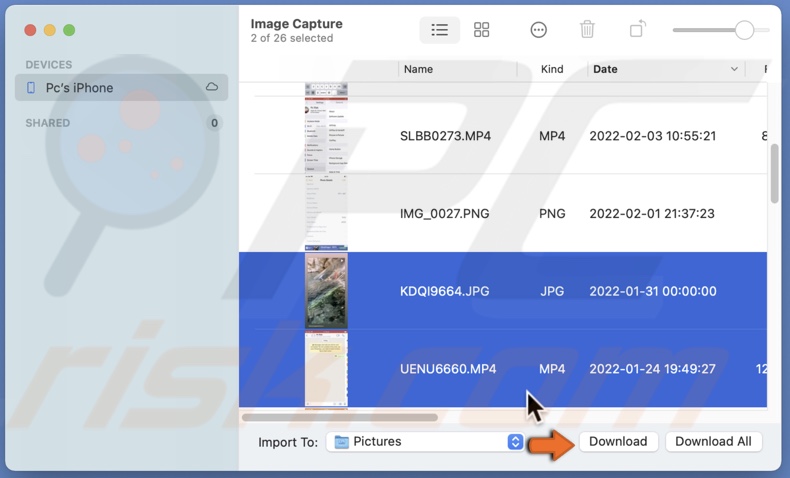Click the horizontal scrollbar under the list

340,417
